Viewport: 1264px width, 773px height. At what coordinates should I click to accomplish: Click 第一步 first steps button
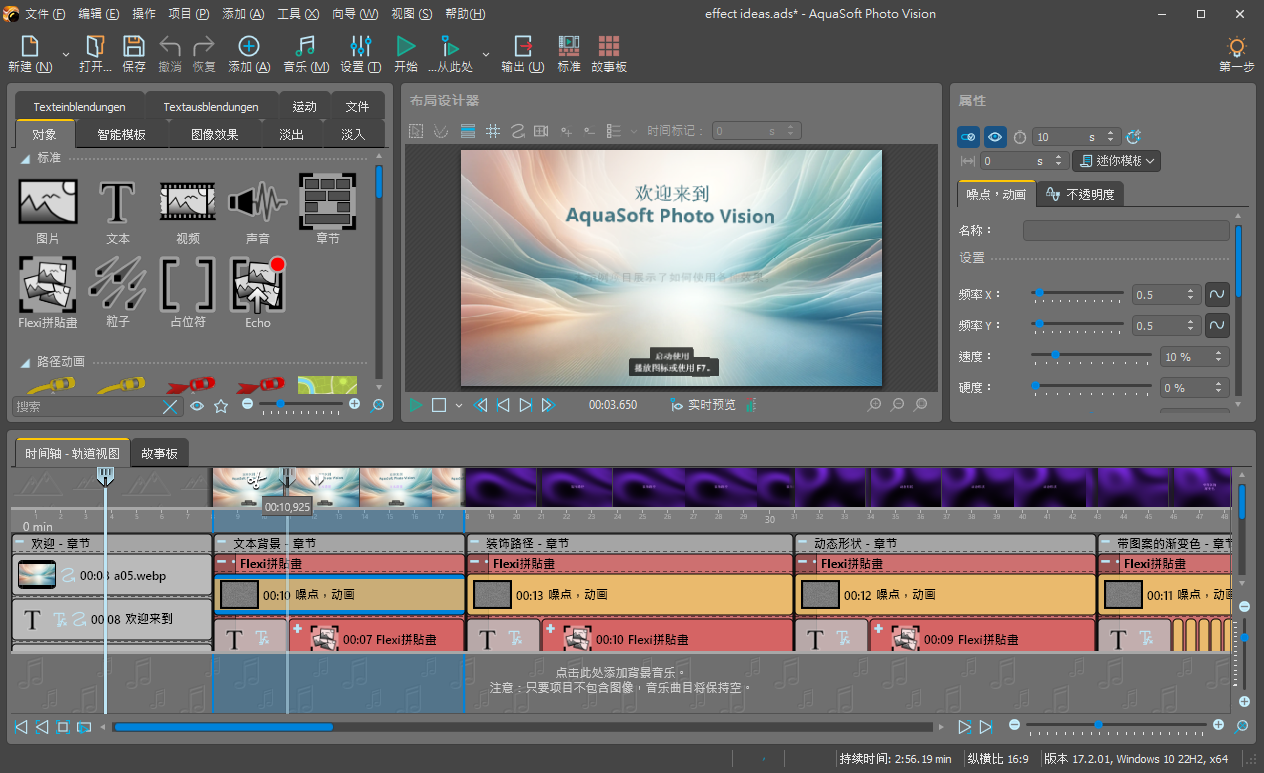[x=1236, y=53]
